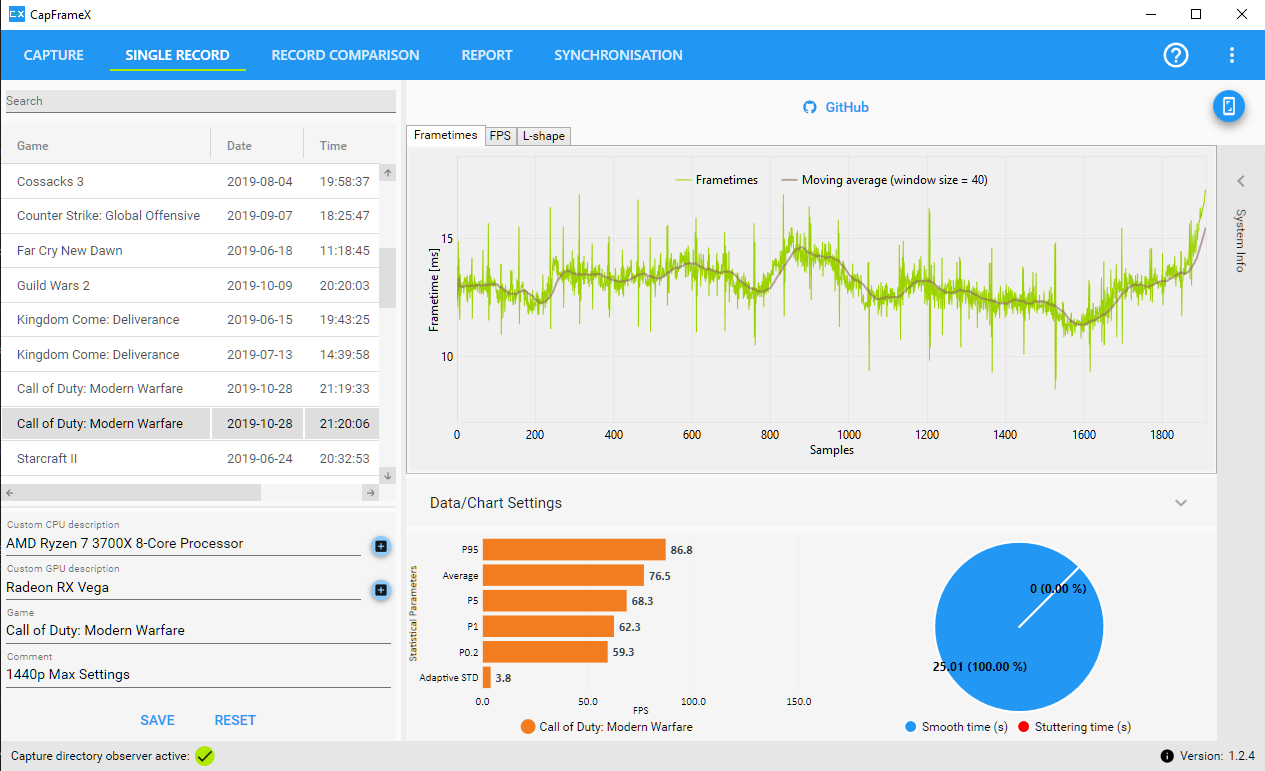This screenshot has height=771, width=1265.
Task: Open the Synchronisation tab
Action: [618, 55]
